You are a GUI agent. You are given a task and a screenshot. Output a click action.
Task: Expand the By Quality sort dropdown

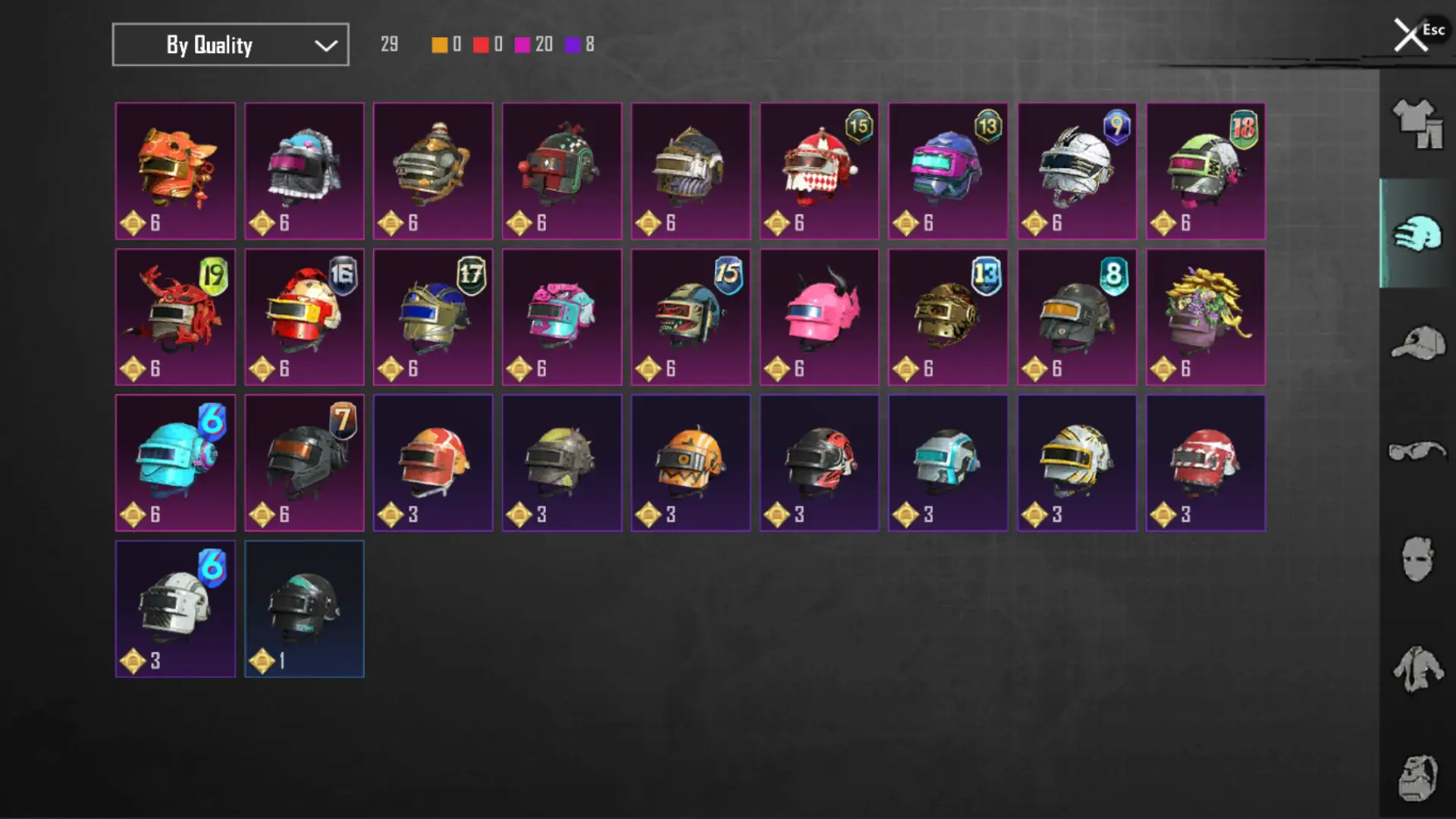point(231,45)
